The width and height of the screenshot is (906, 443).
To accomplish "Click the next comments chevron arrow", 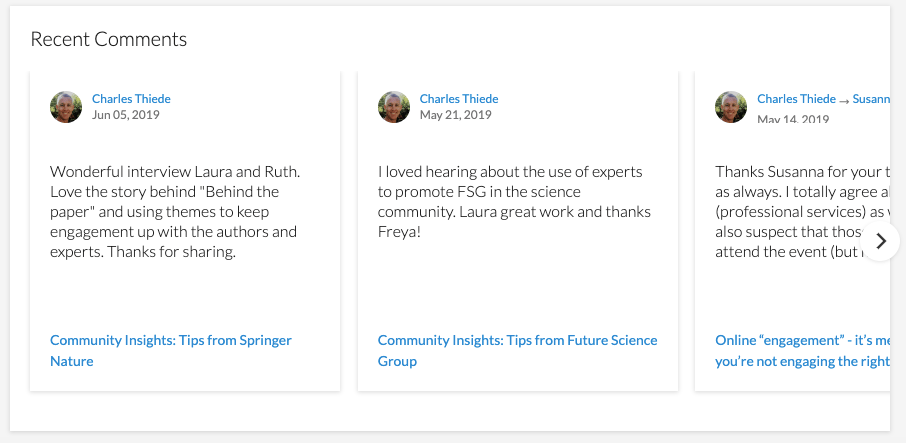I will pyautogui.click(x=881, y=241).
